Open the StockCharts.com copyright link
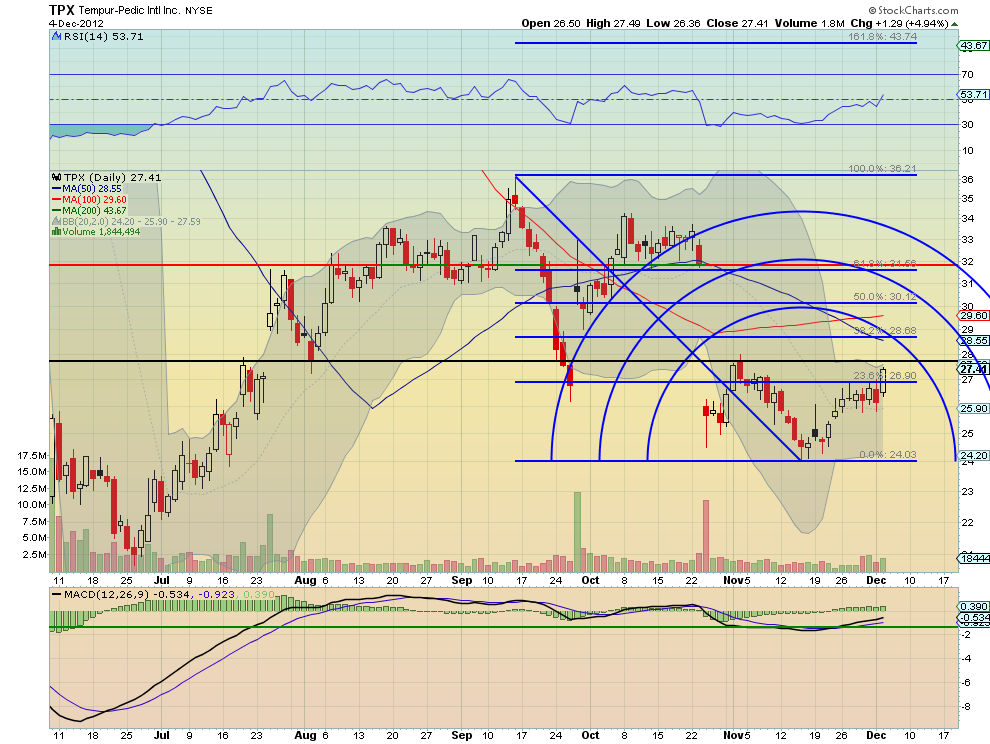The height and width of the screenshot is (744, 990). click(x=913, y=10)
